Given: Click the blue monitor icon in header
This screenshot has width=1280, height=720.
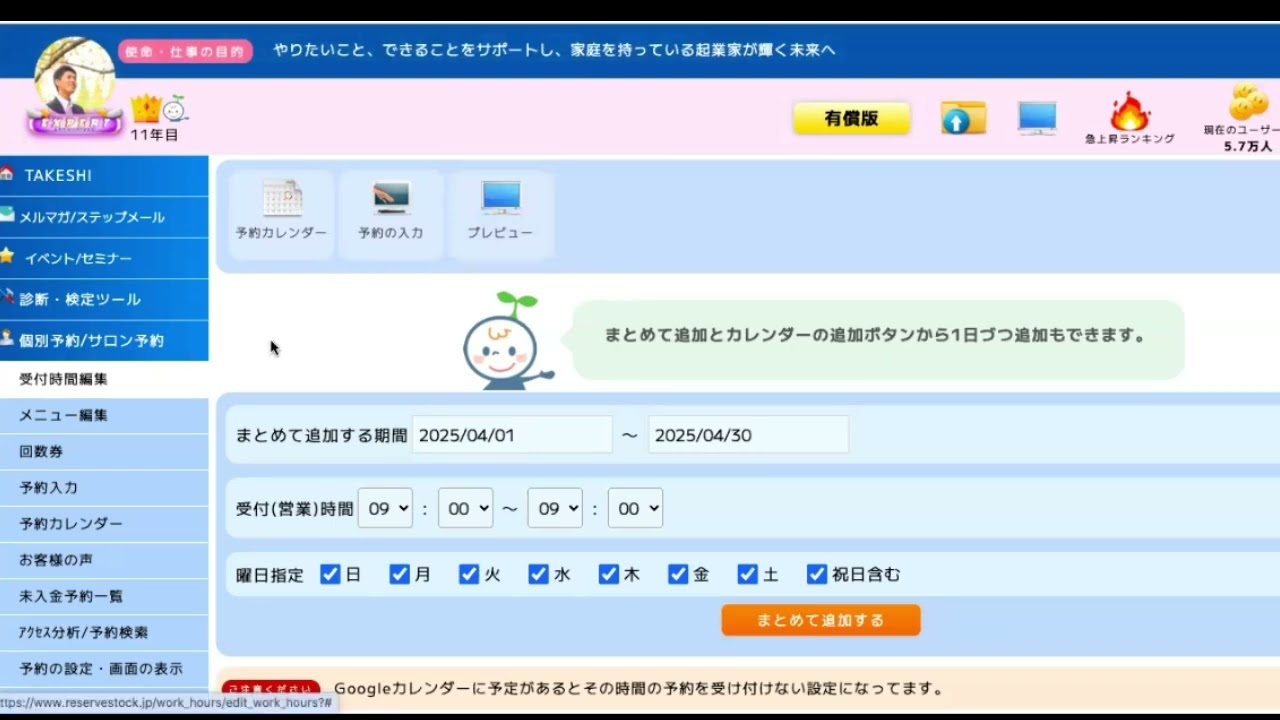Looking at the screenshot, I should [1037, 116].
